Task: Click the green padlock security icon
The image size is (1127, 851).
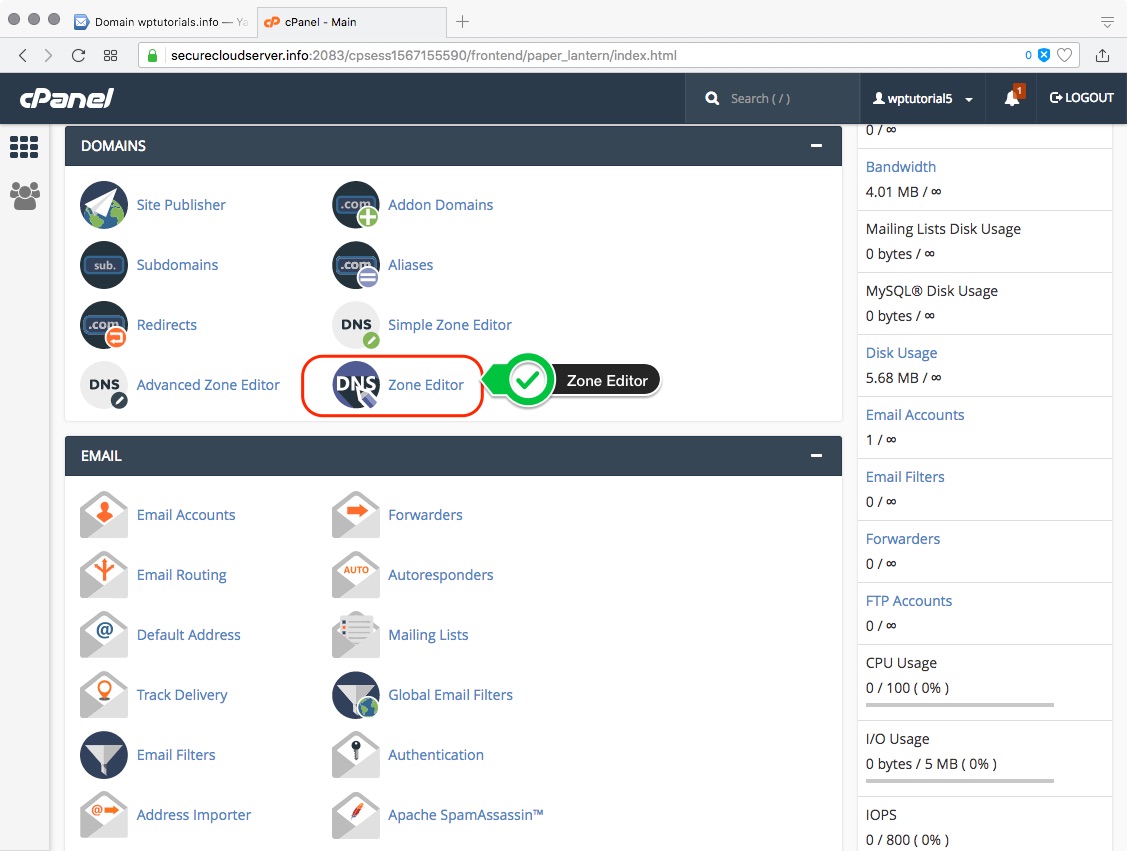Action: 152,55
